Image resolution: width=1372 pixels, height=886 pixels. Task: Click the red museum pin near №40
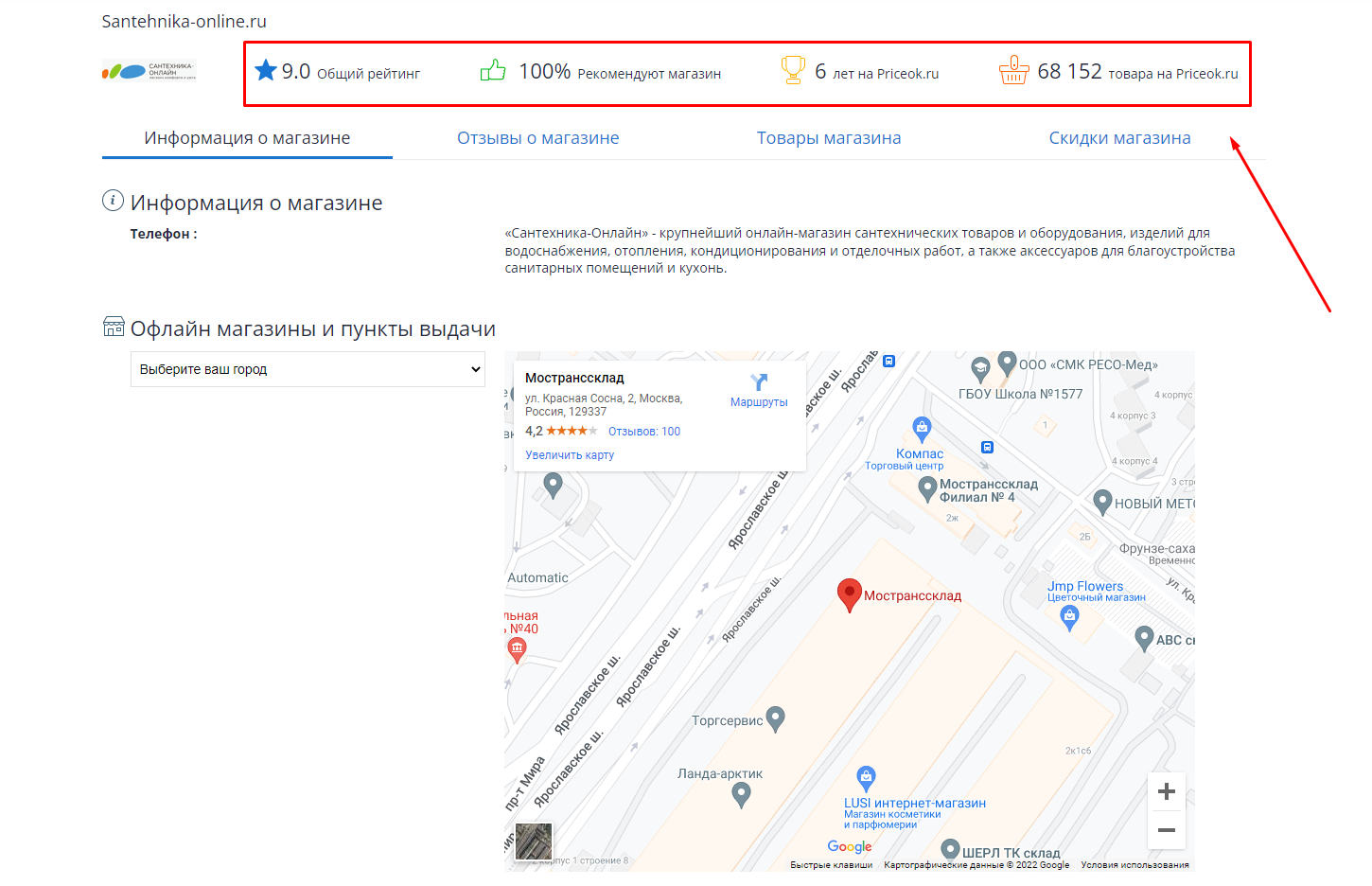(517, 649)
